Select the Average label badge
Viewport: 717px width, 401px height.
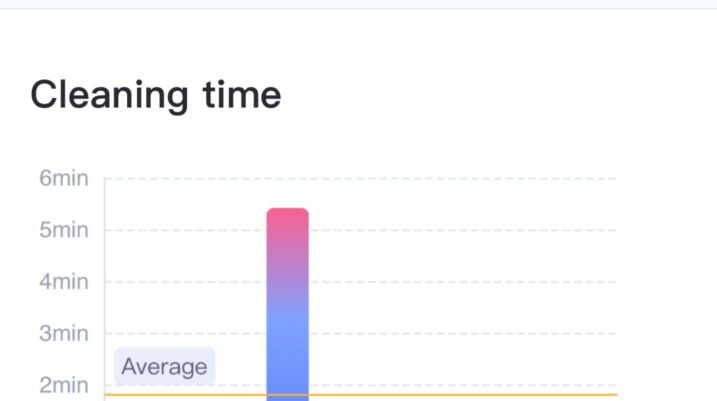coord(164,367)
